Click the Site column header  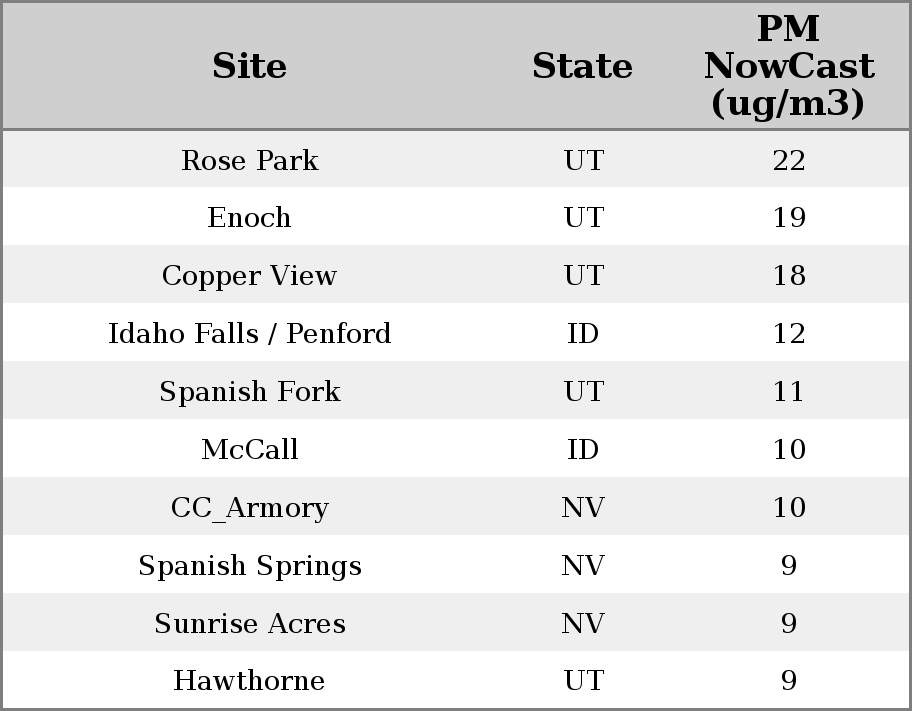point(250,66)
